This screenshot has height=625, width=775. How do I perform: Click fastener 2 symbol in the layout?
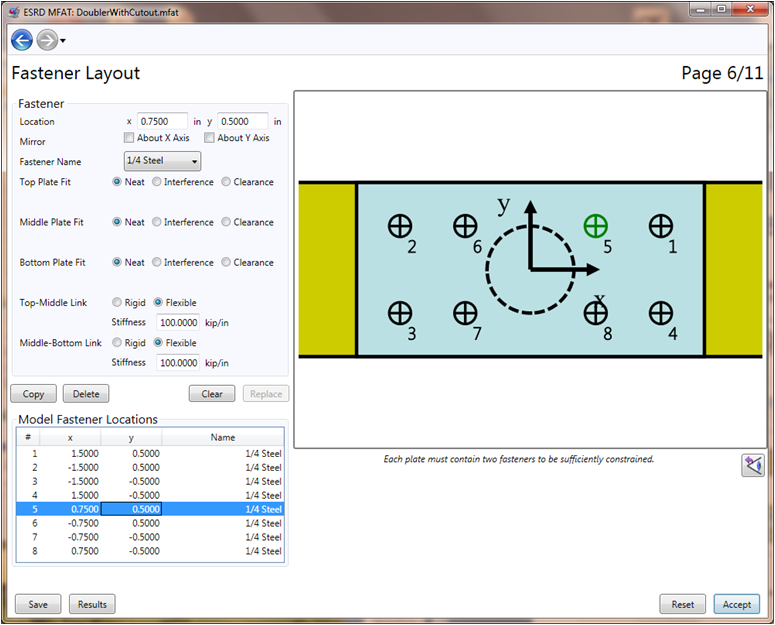point(399,226)
